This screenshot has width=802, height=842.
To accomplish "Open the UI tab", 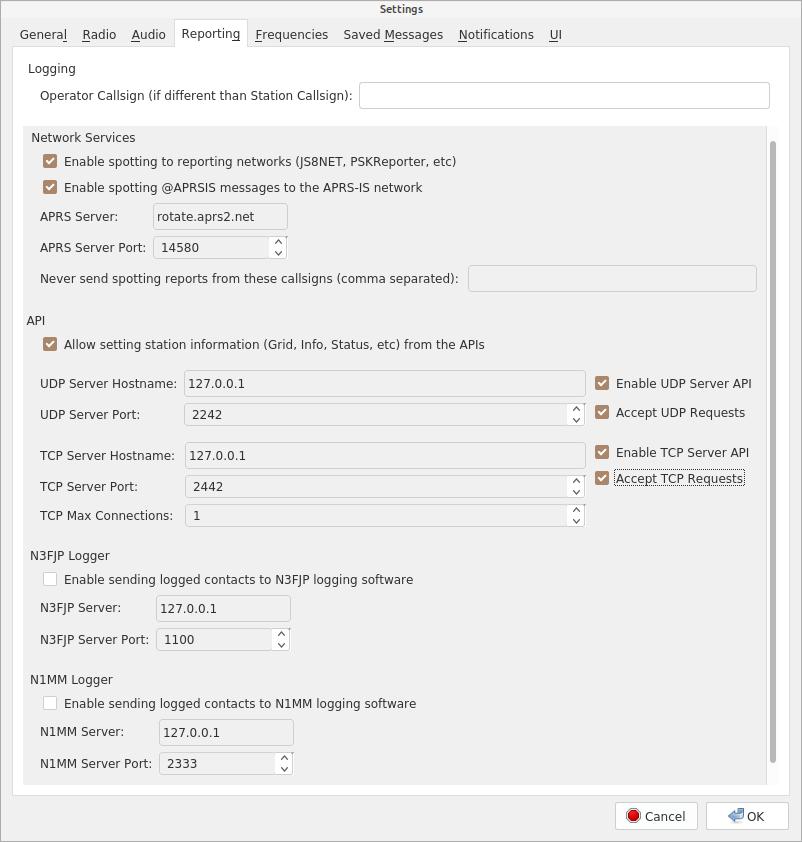I will tap(556, 35).
